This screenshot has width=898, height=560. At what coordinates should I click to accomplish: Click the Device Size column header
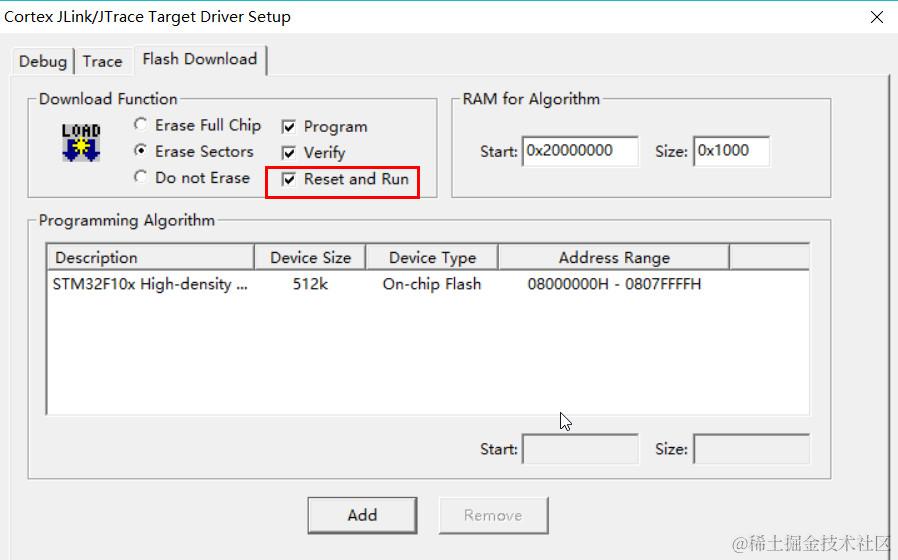tap(310, 257)
